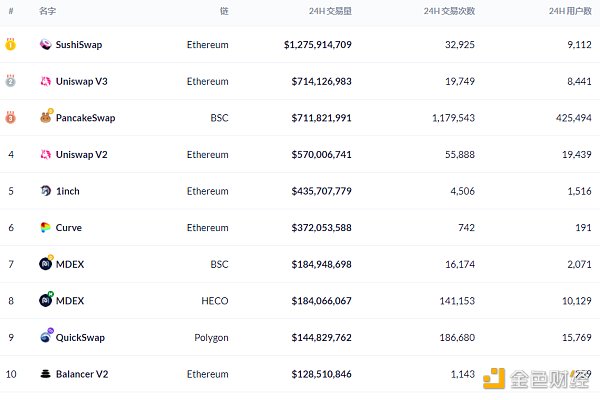
Task: Click the PancakeSwap bunny icon
Action: [45, 118]
